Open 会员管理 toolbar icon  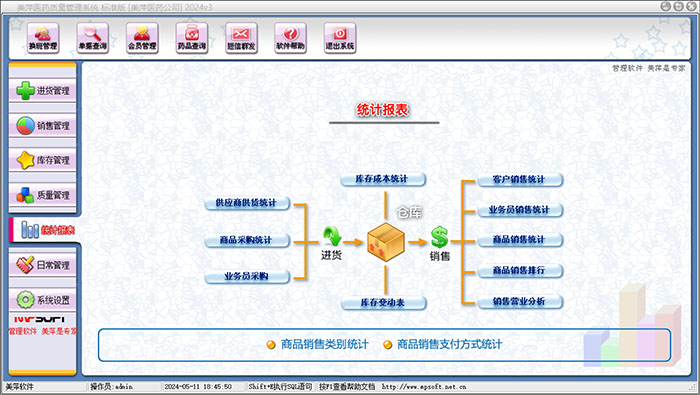tap(142, 38)
